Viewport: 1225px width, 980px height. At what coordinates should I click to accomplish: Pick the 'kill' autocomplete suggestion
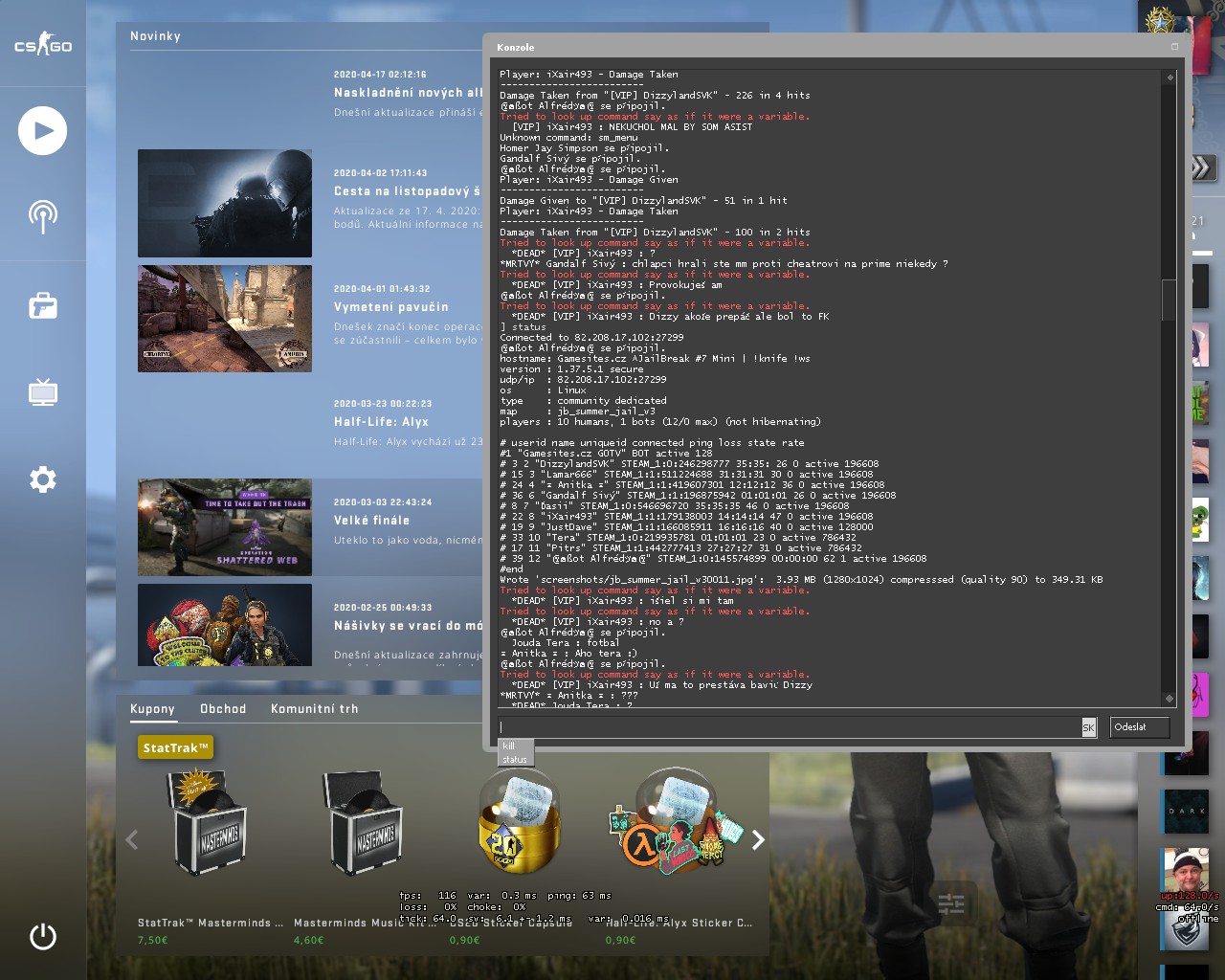[509, 746]
